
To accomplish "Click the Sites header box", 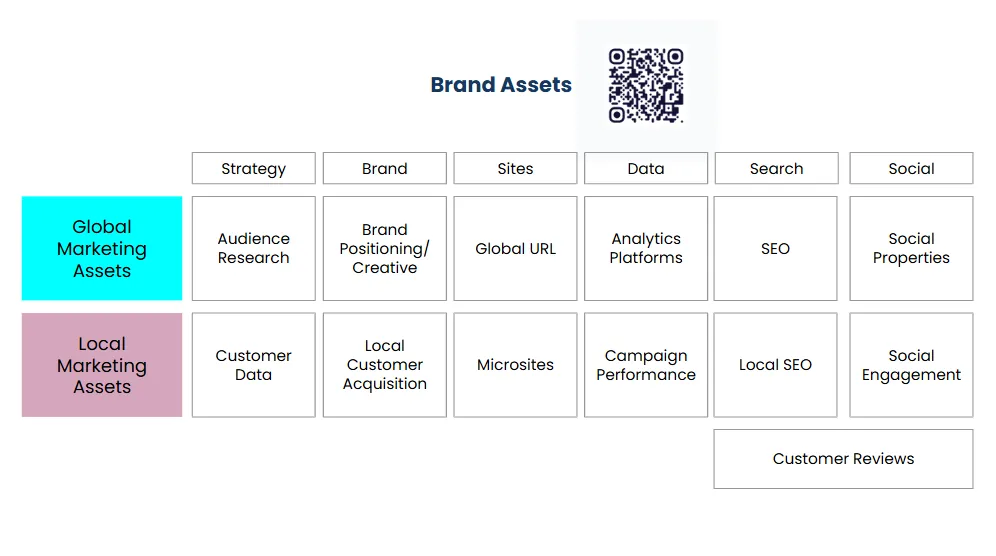I will [515, 168].
